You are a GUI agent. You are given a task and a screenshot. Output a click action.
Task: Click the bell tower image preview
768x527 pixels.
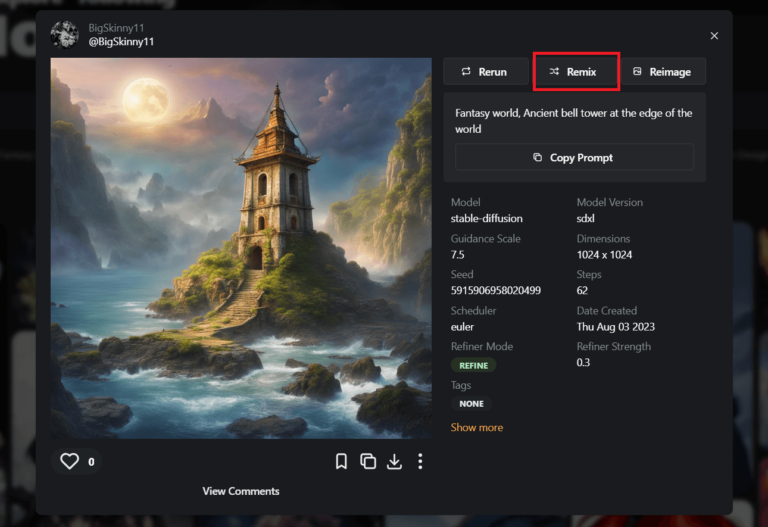[241, 247]
